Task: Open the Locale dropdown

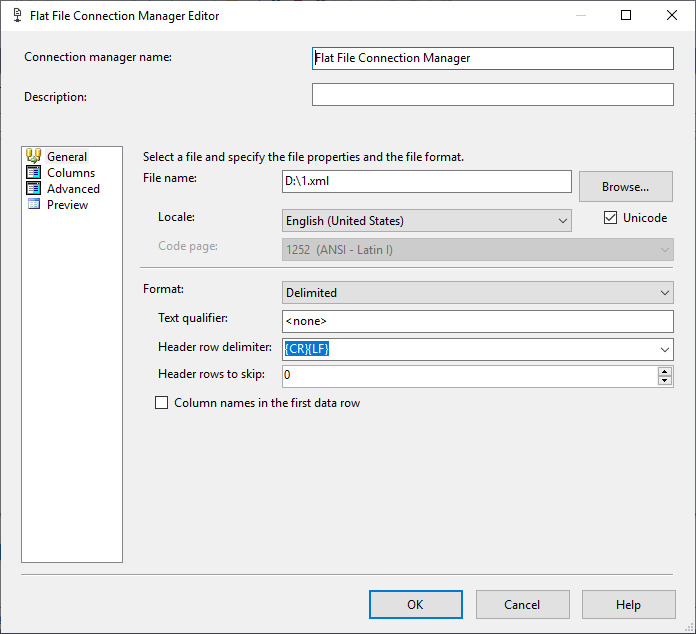Action: click(x=562, y=220)
